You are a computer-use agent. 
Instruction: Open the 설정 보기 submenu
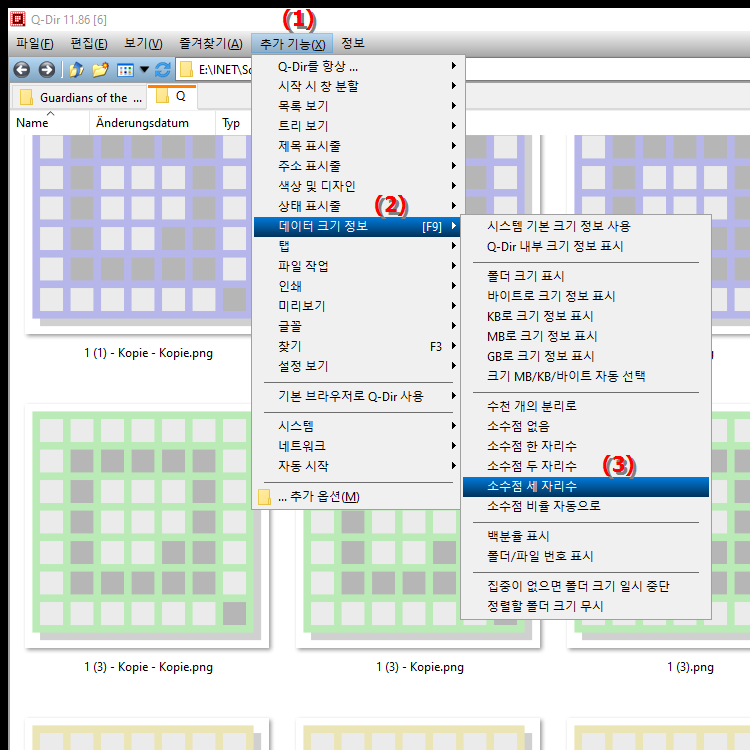[x=356, y=366]
